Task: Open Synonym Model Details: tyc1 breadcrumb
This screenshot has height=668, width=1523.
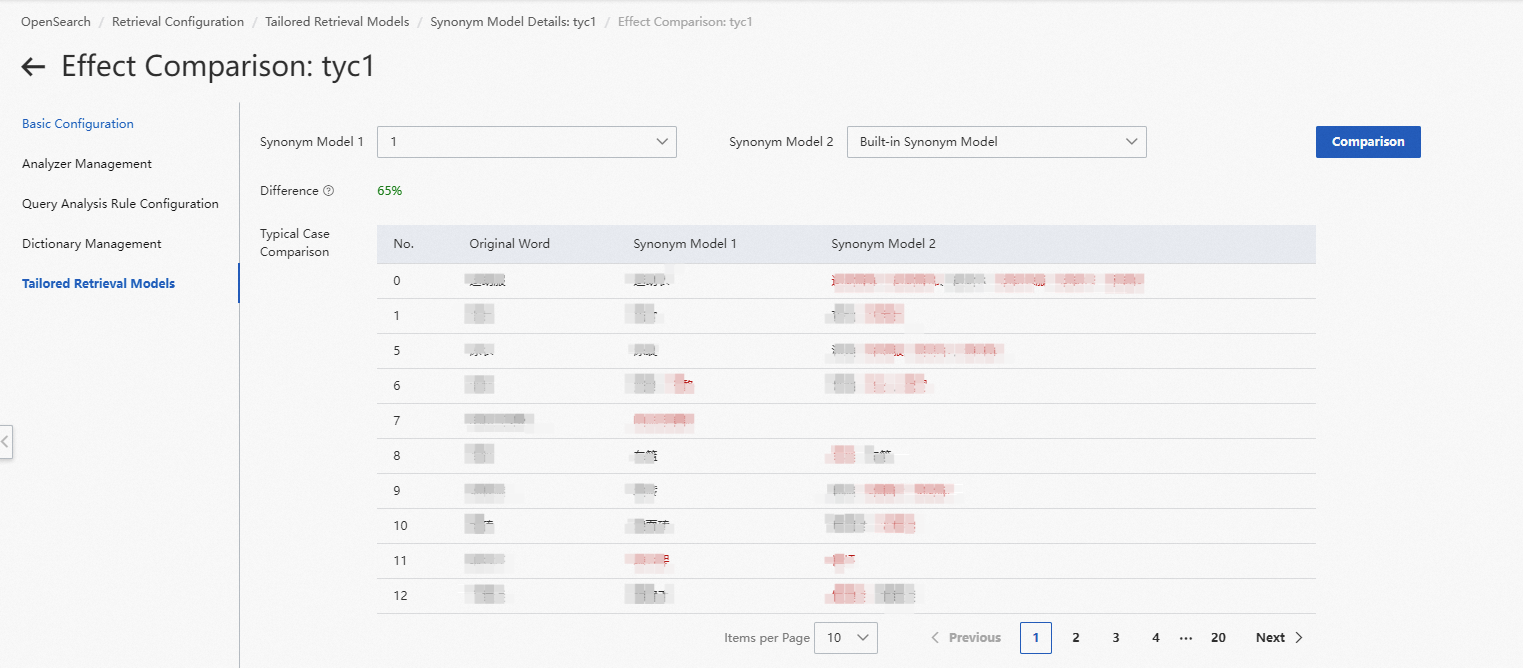Action: click(x=513, y=22)
